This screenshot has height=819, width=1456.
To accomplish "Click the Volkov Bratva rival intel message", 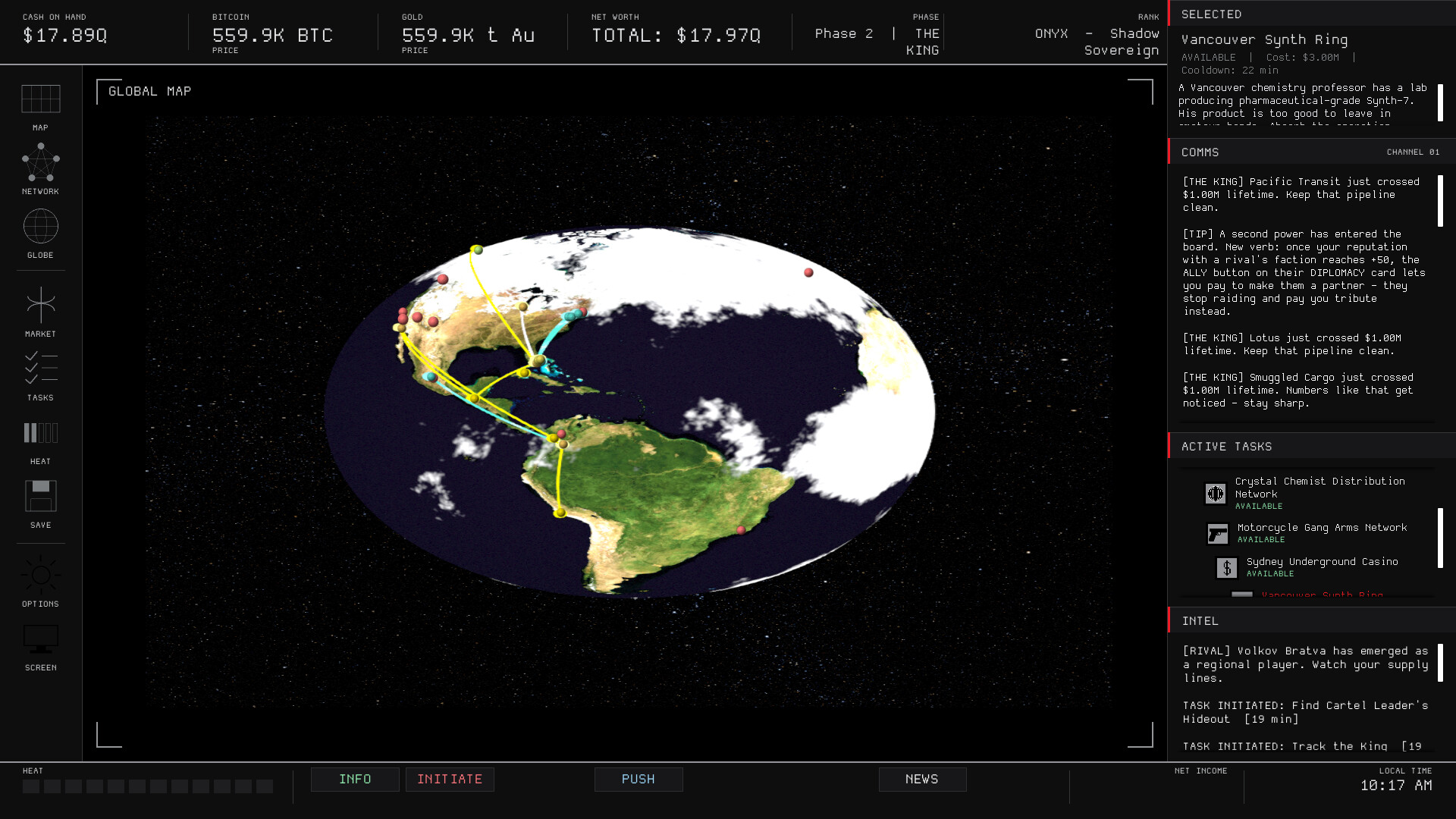I will pyautogui.click(x=1305, y=664).
